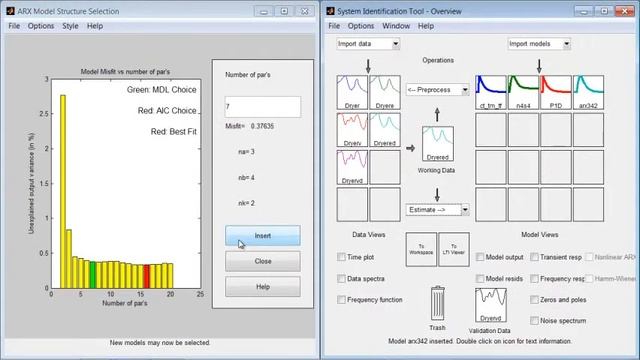Click the Trash can icon
The width and height of the screenshot is (640, 360).
438,303
